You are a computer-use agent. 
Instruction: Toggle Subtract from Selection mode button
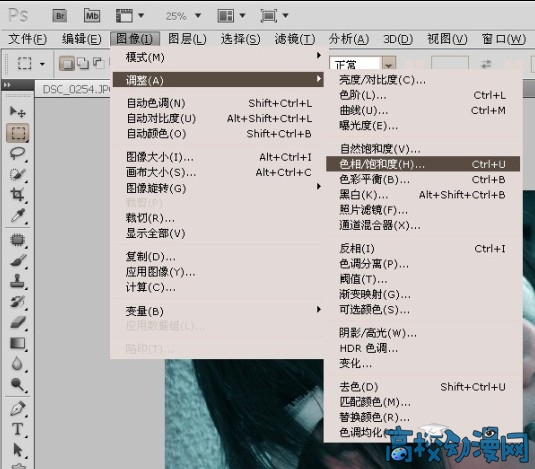pos(99,63)
